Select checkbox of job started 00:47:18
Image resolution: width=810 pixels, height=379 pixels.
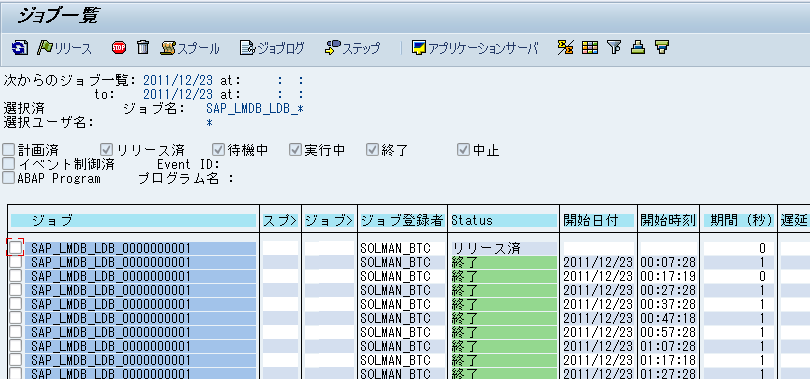15,318
